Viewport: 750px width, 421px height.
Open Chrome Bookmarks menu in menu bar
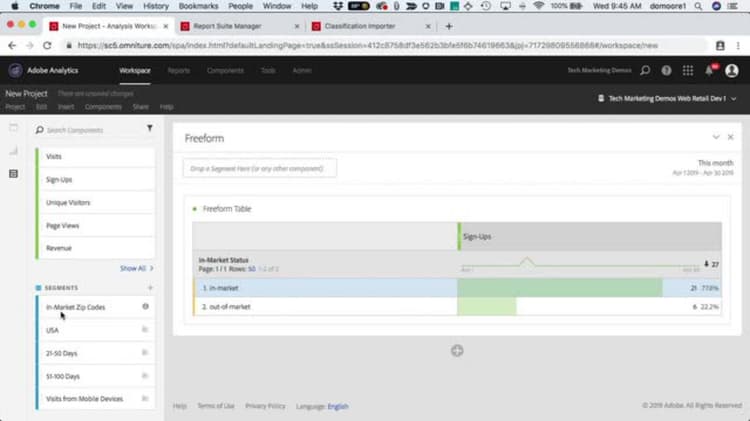[198, 6]
